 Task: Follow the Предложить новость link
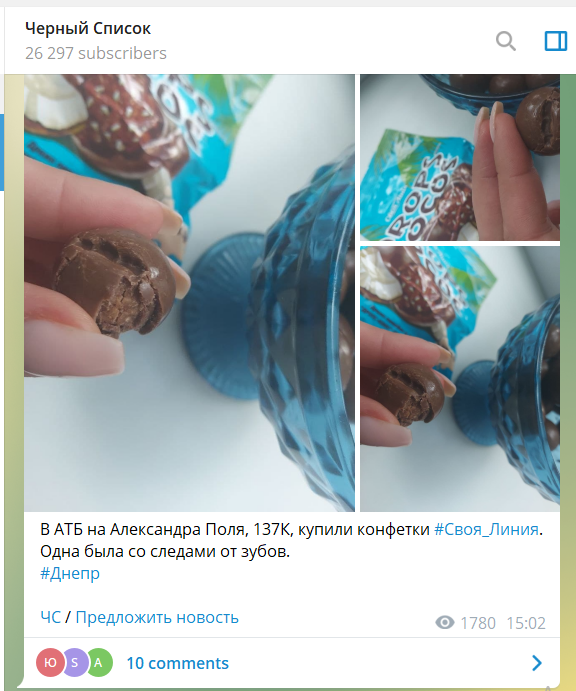click(157, 617)
